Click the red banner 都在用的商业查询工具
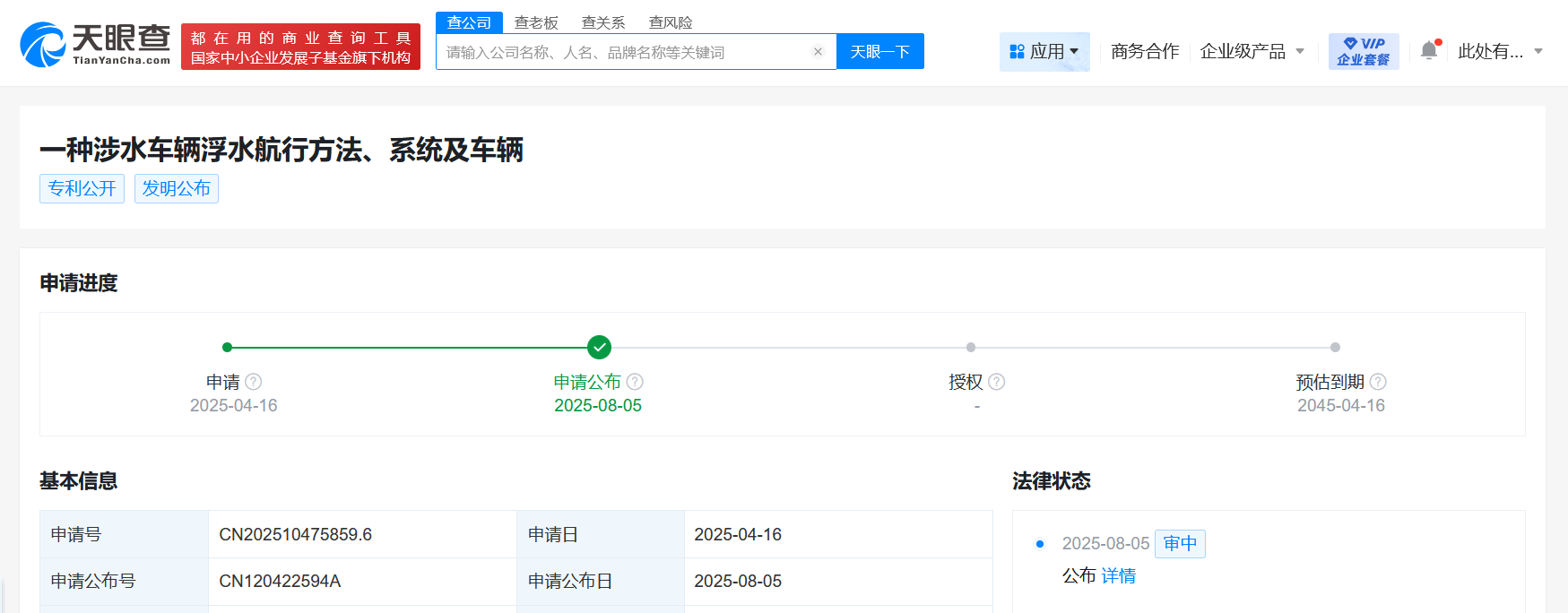 [300, 47]
